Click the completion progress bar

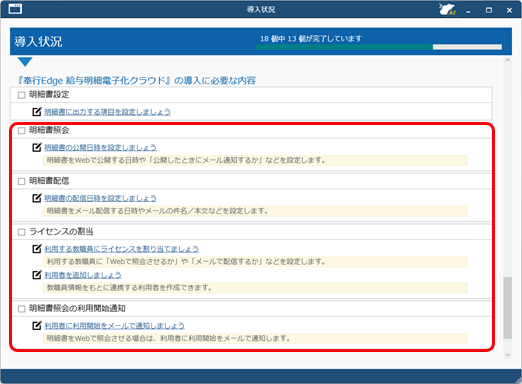[x=379, y=47]
